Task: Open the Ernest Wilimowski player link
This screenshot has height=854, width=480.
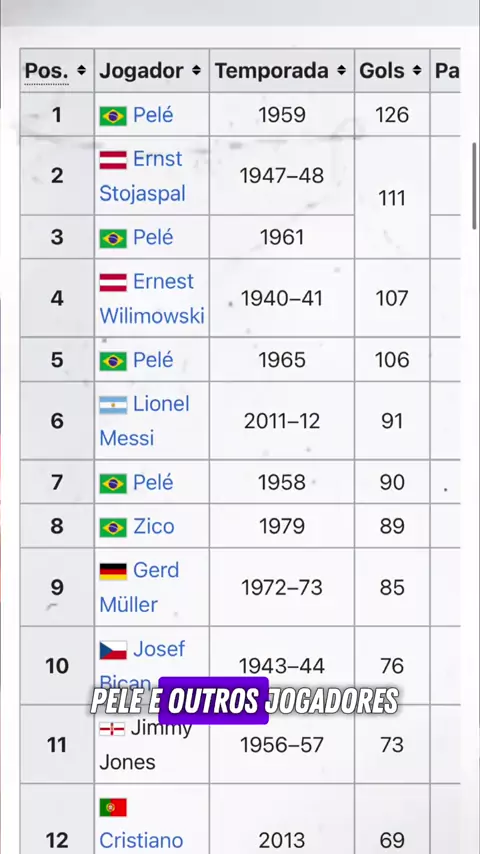Action: tap(152, 298)
